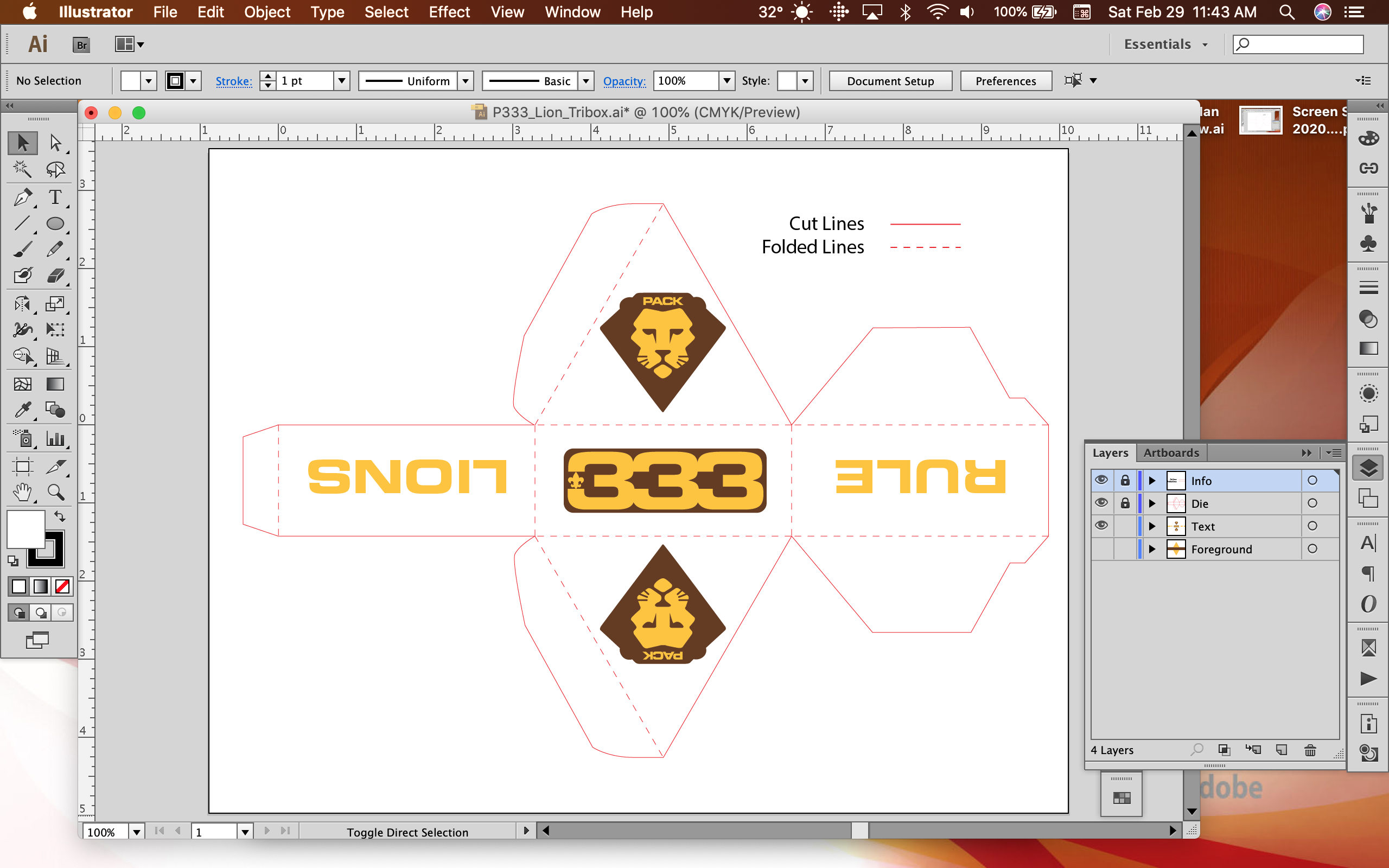1389x868 pixels.
Task: Swap fill and stroke colors
Action: [60, 516]
